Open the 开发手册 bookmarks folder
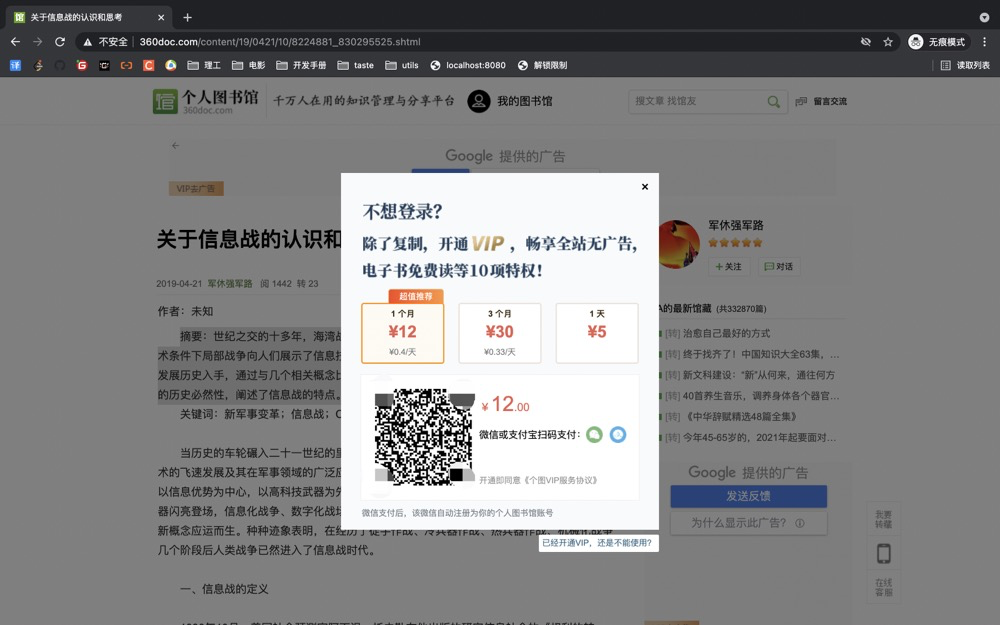This screenshot has width=1000, height=625. click(301, 65)
